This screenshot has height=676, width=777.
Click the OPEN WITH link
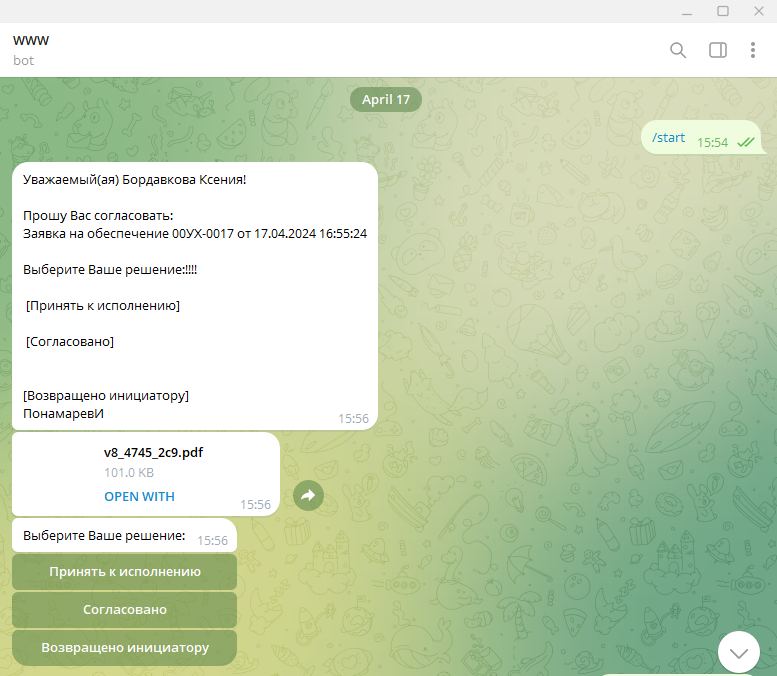[139, 497]
